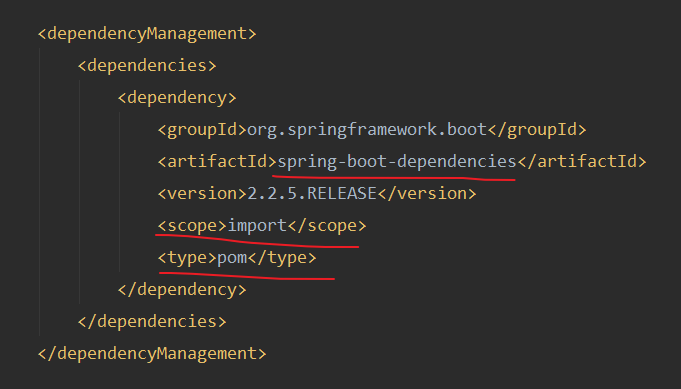Screen dimensions: 681x389
Task: Click the opening type tag
Action: point(187,258)
